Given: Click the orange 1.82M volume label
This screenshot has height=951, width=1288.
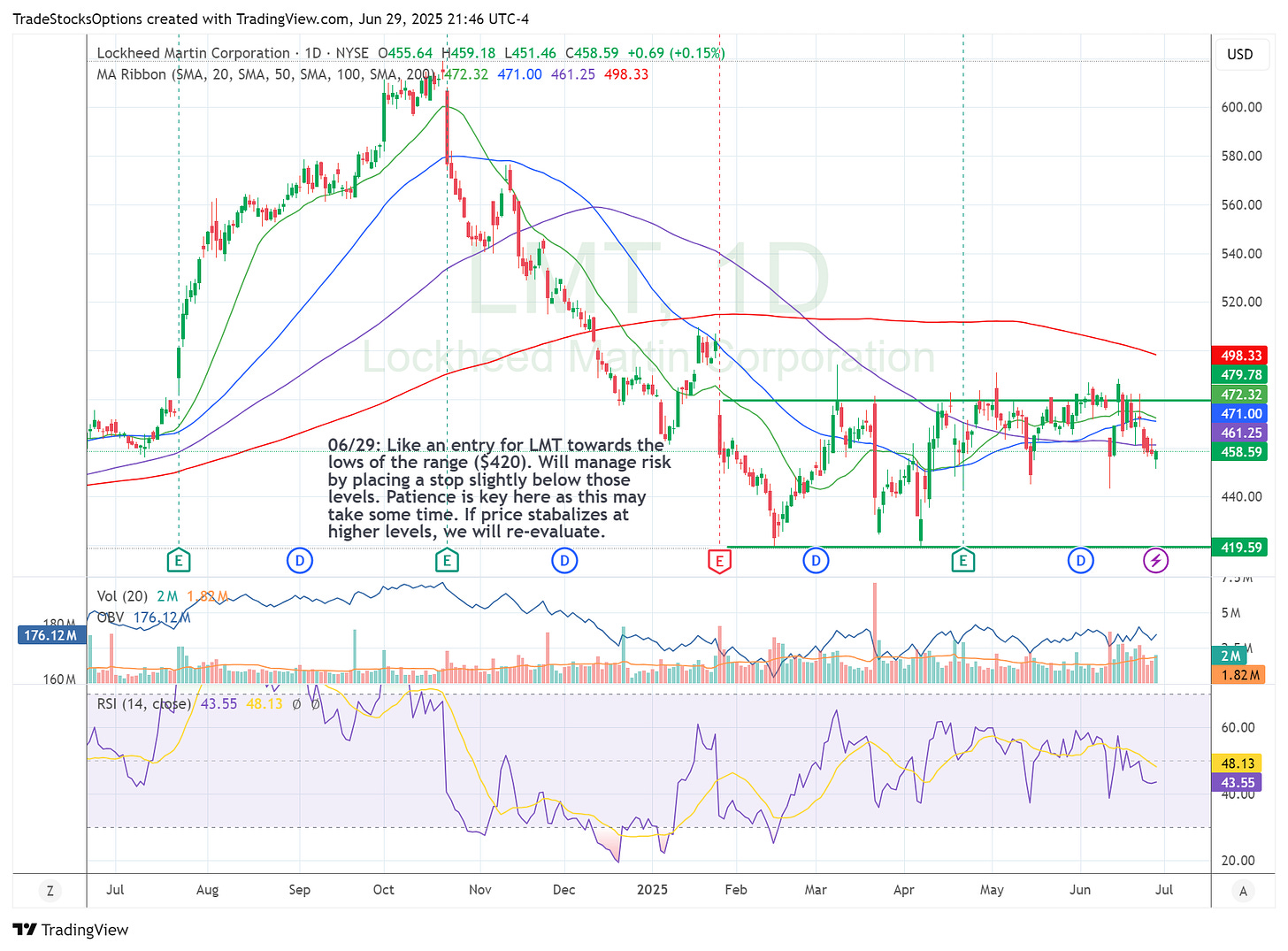Looking at the screenshot, I should click(1240, 675).
